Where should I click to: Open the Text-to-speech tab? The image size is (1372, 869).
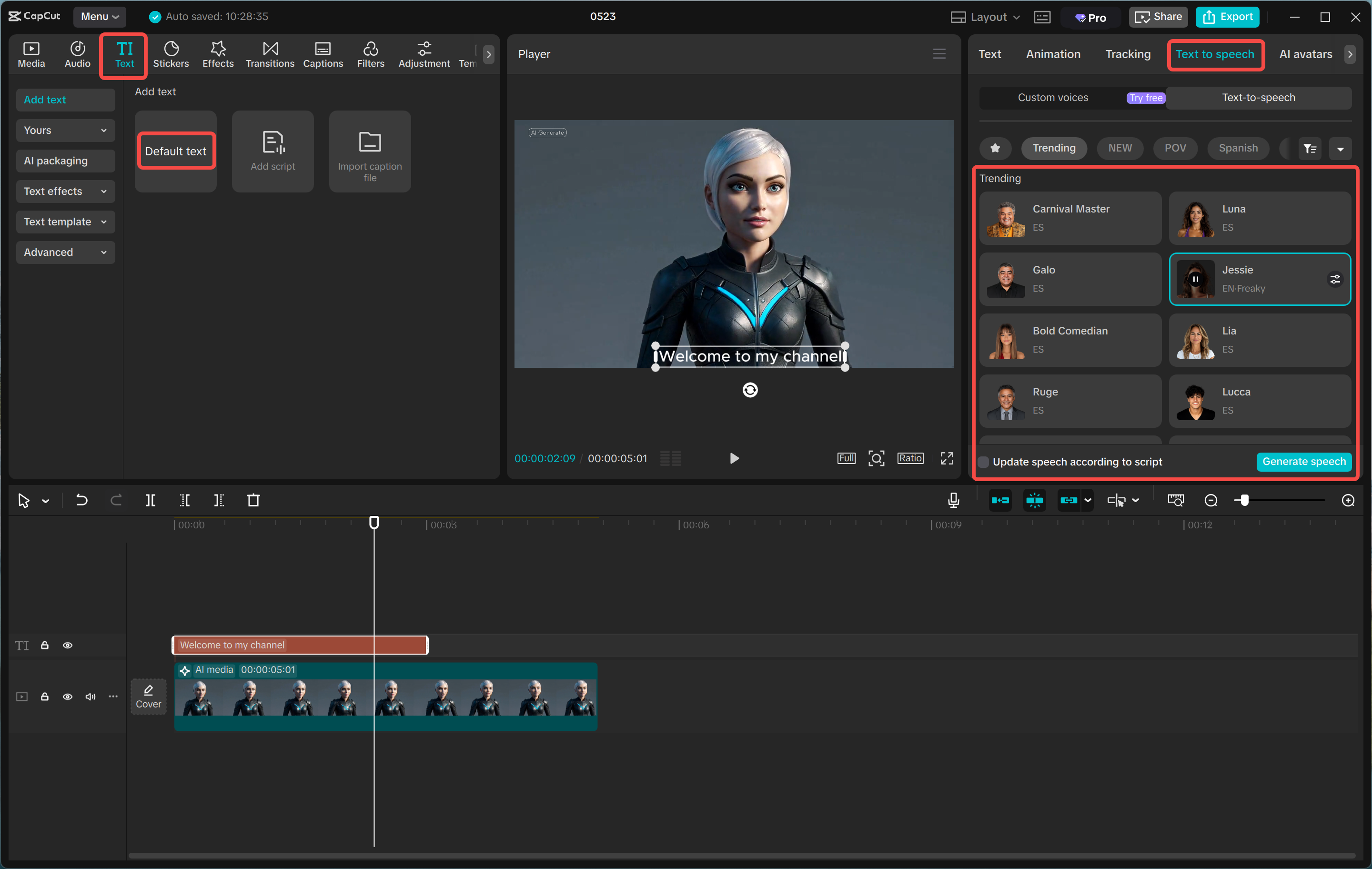point(1258,98)
